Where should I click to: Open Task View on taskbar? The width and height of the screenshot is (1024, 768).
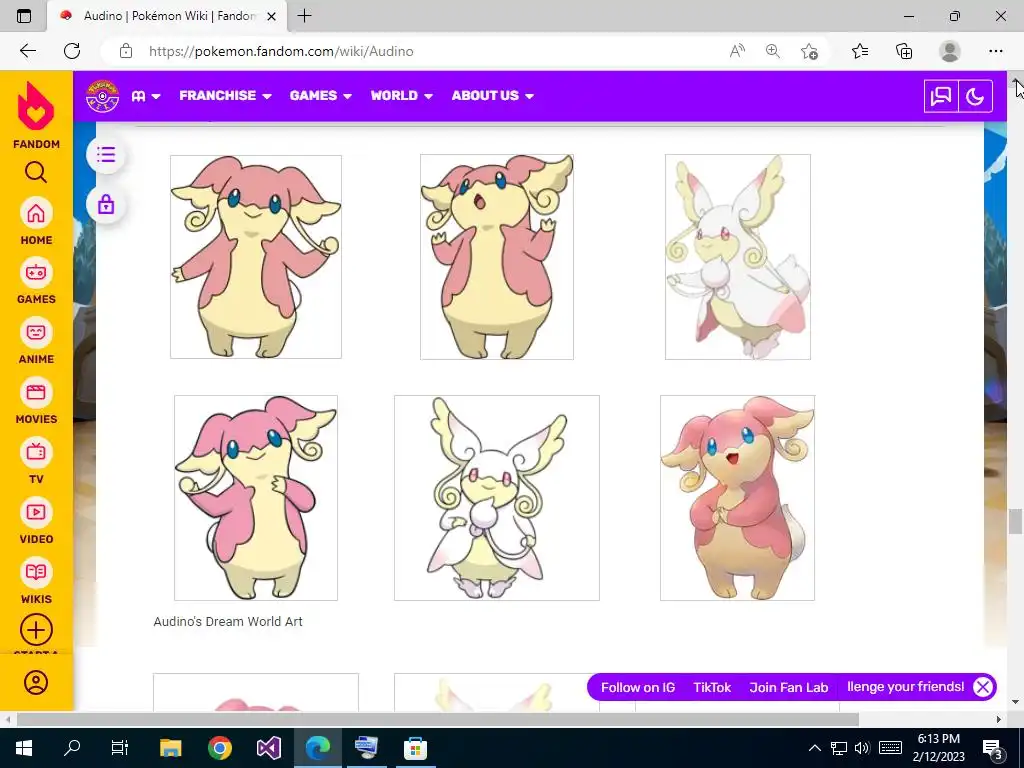[x=120, y=748]
